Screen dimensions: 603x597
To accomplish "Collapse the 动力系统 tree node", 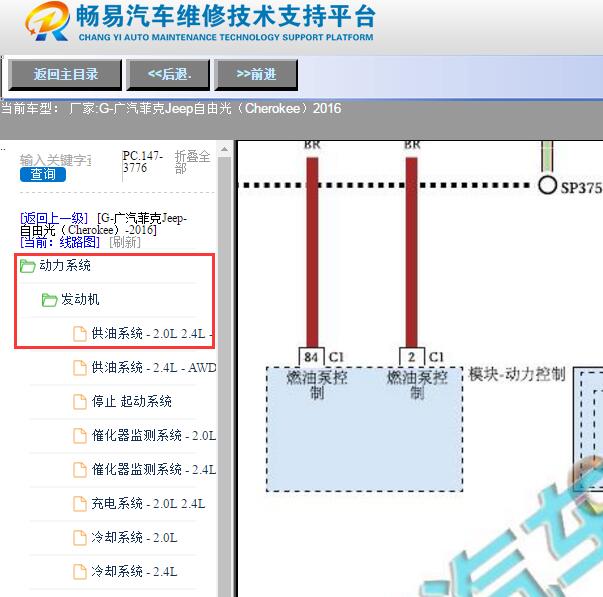I will click(x=65, y=265).
